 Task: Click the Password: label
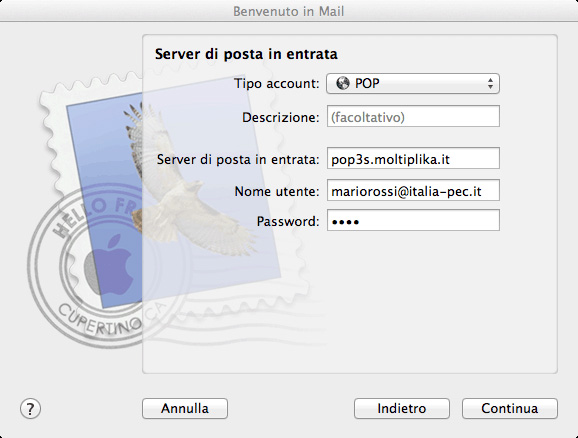(288, 221)
